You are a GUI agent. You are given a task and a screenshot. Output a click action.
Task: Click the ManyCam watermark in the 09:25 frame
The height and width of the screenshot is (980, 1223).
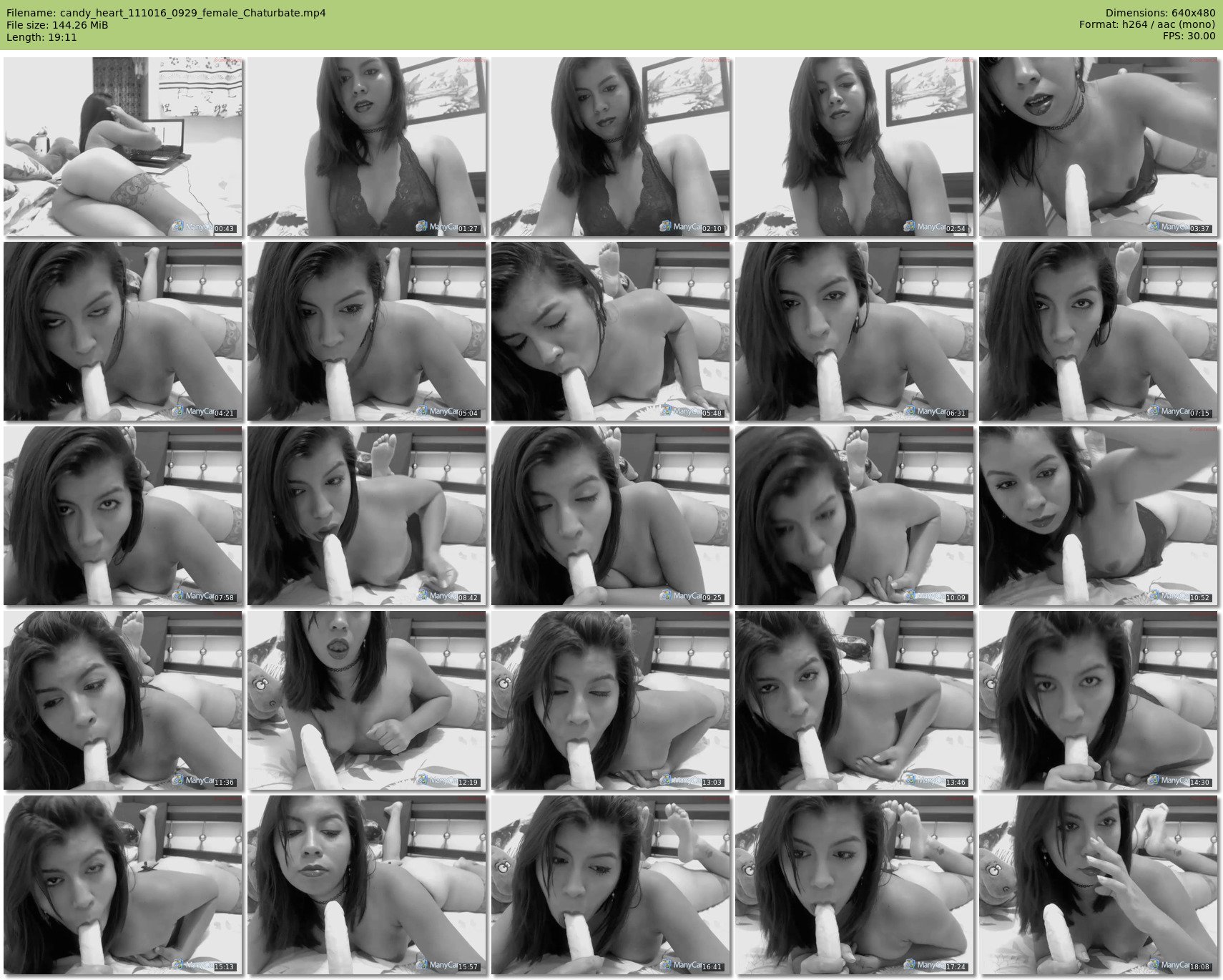[x=680, y=596]
